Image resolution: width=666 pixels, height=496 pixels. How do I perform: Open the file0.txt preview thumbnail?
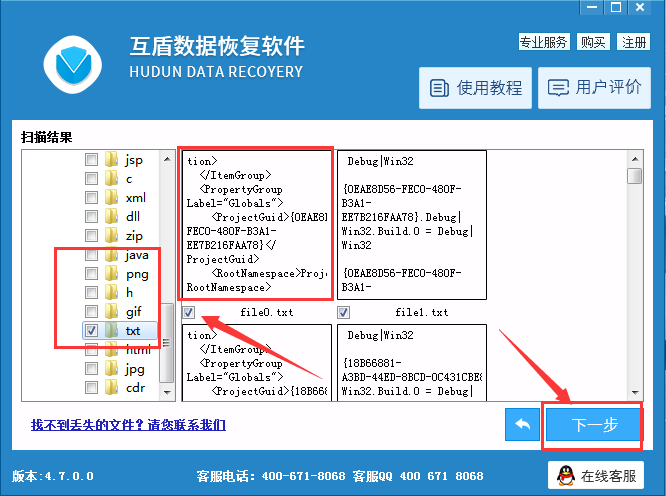pos(257,223)
